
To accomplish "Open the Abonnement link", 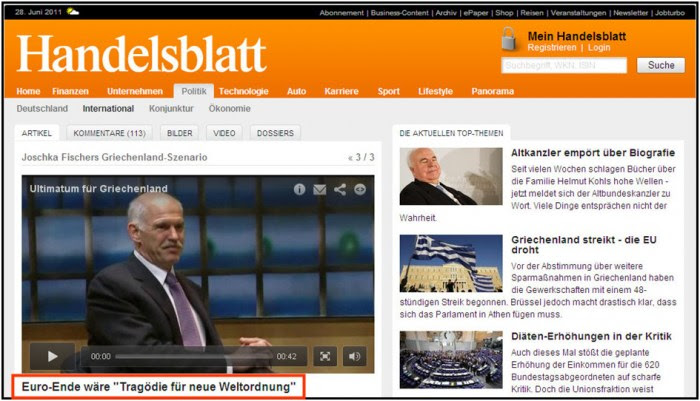I will (342, 13).
